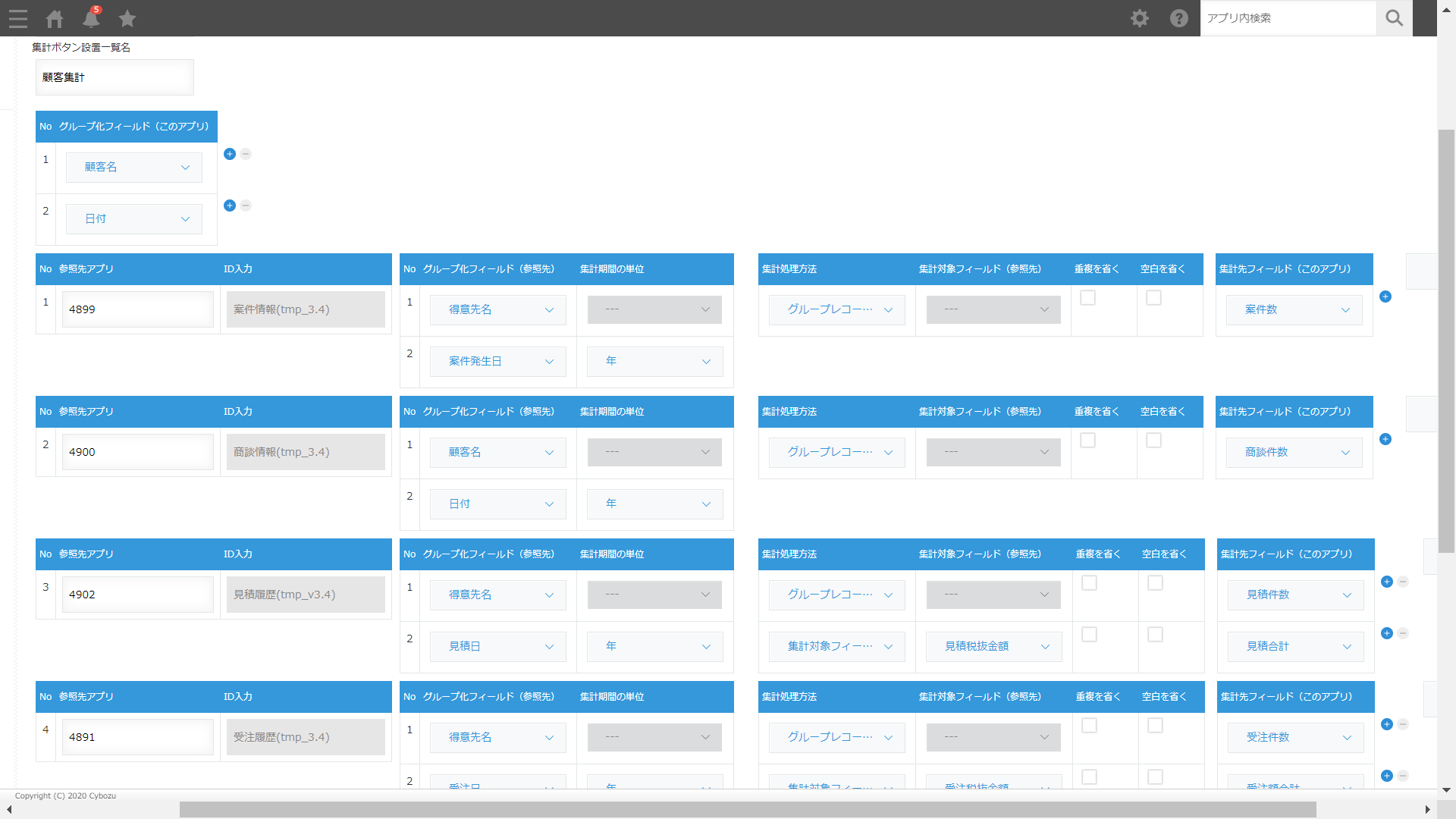Add row after 日付 group field
The width and height of the screenshot is (1456, 819).
(230, 206)
